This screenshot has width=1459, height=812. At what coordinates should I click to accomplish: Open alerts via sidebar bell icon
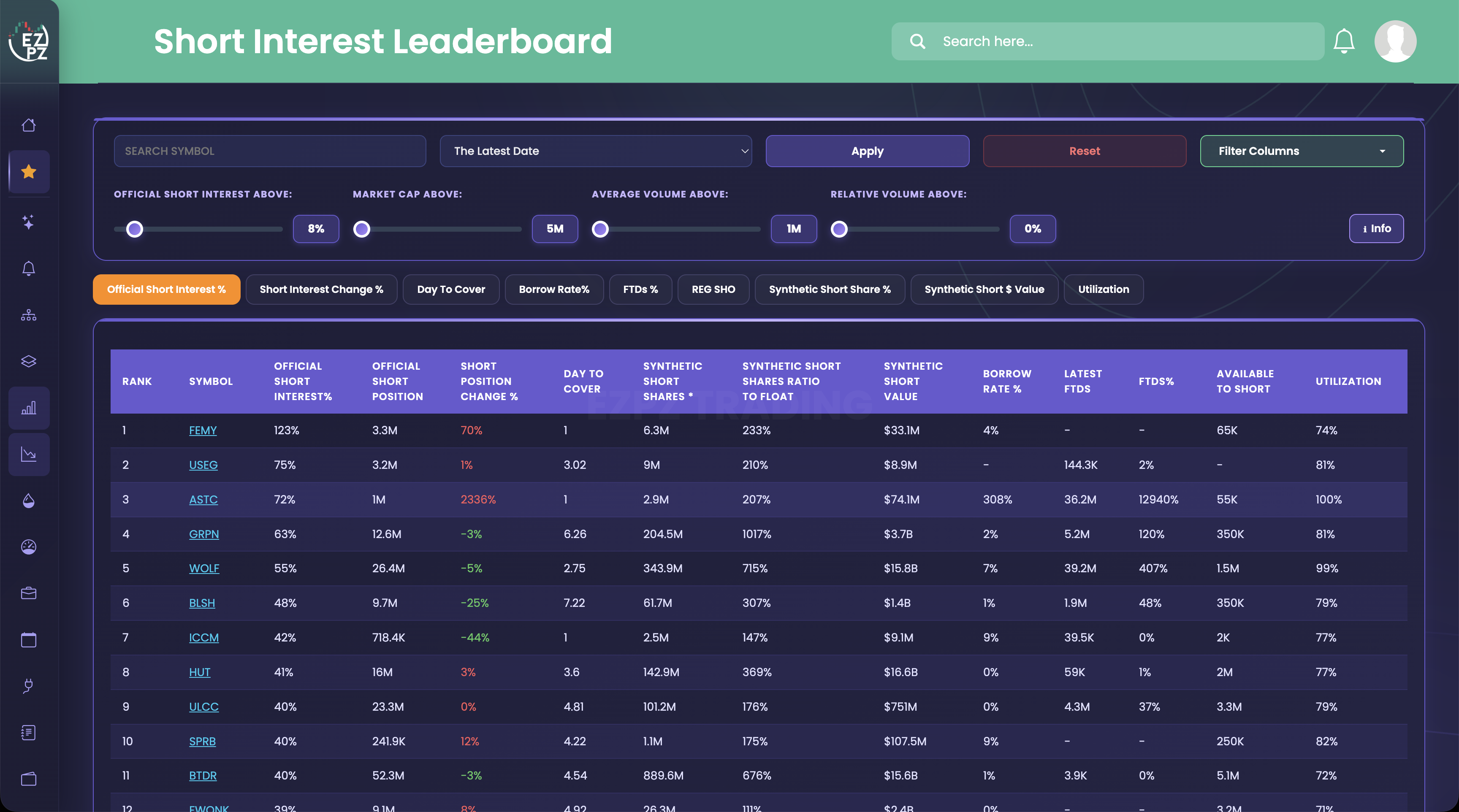click(x=28, y=268)
